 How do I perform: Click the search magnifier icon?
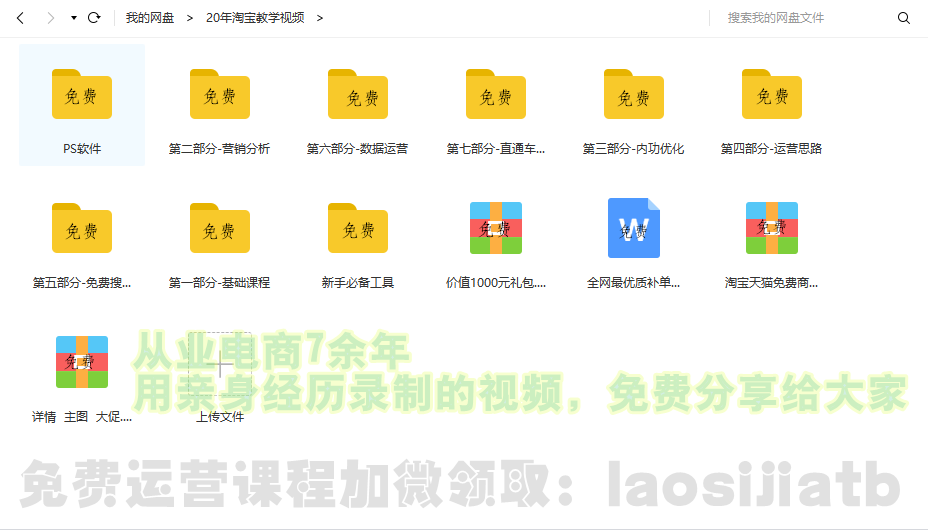[x=904, y=18]
